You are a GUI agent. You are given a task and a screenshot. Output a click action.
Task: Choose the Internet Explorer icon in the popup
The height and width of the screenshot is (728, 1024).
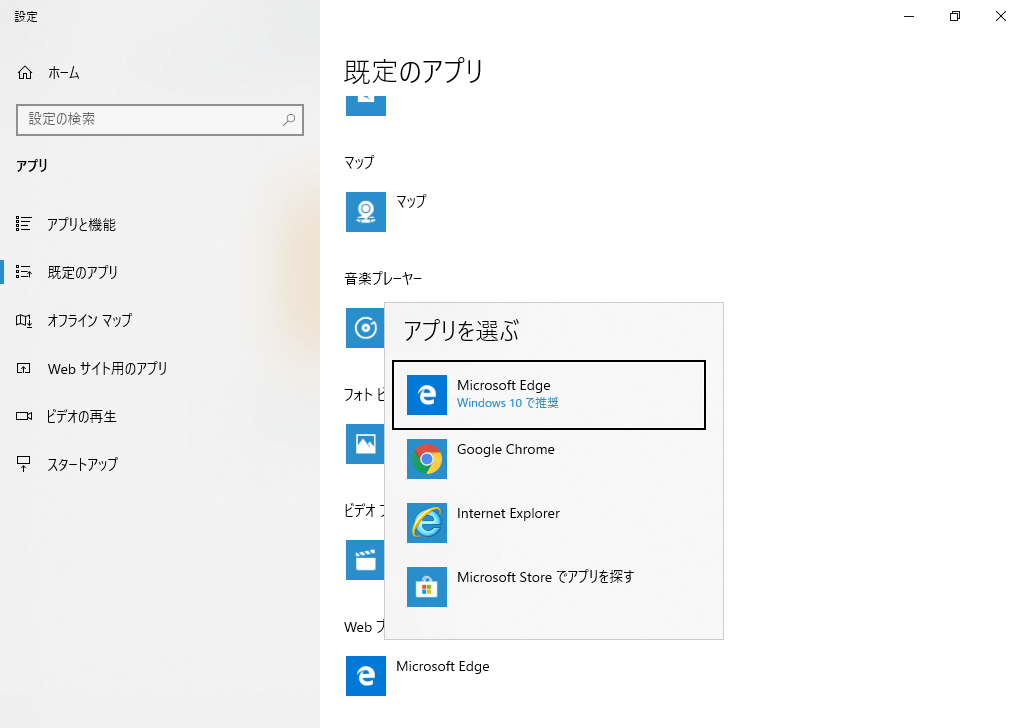tap(427, 523)
